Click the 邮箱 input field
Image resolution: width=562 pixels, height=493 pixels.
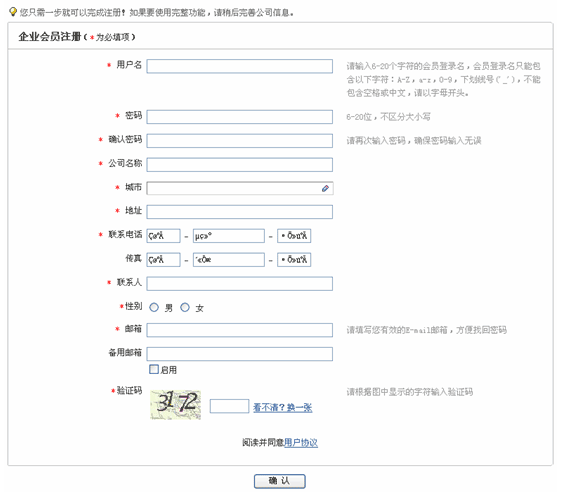(240, 330)
